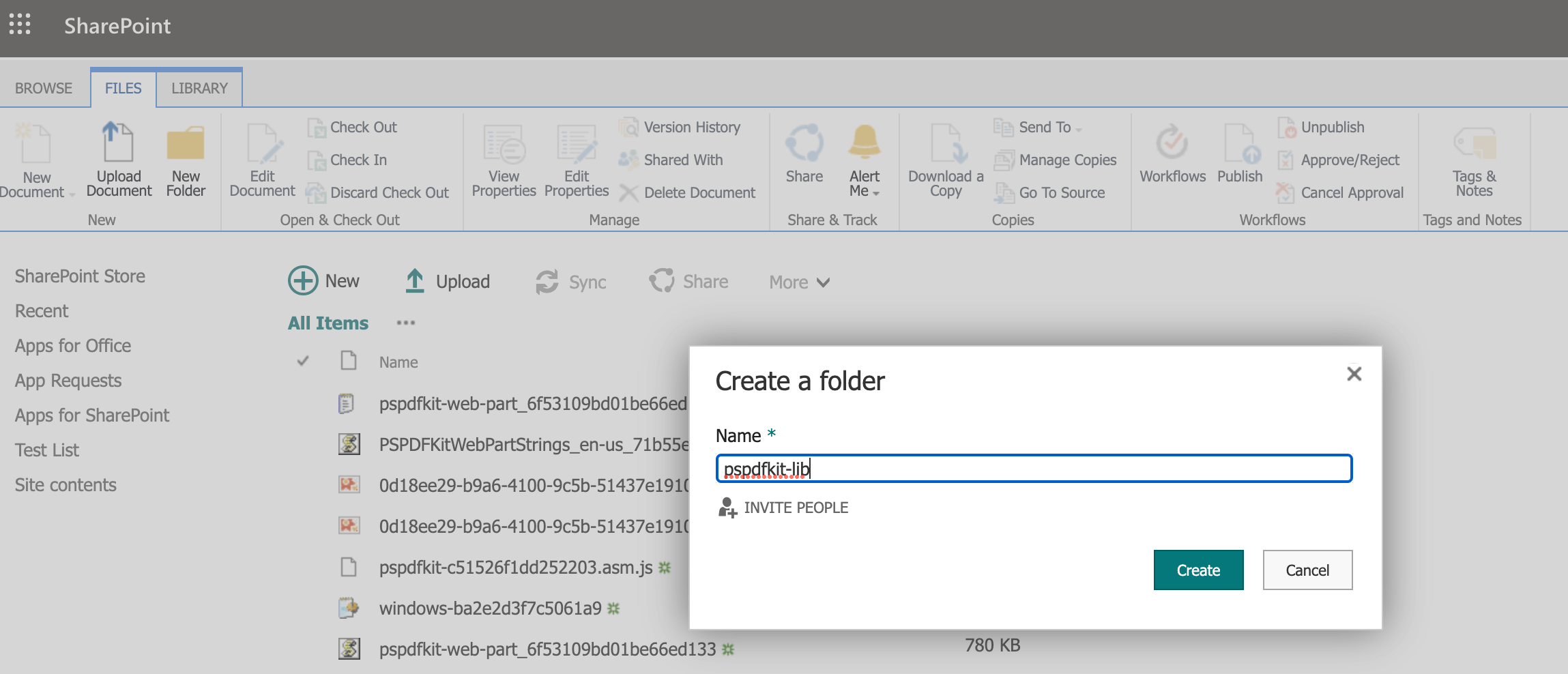Select Check Out in ribbon
Image resolution: width=1568 pixels, height=674 pixels.
point(352,128)
